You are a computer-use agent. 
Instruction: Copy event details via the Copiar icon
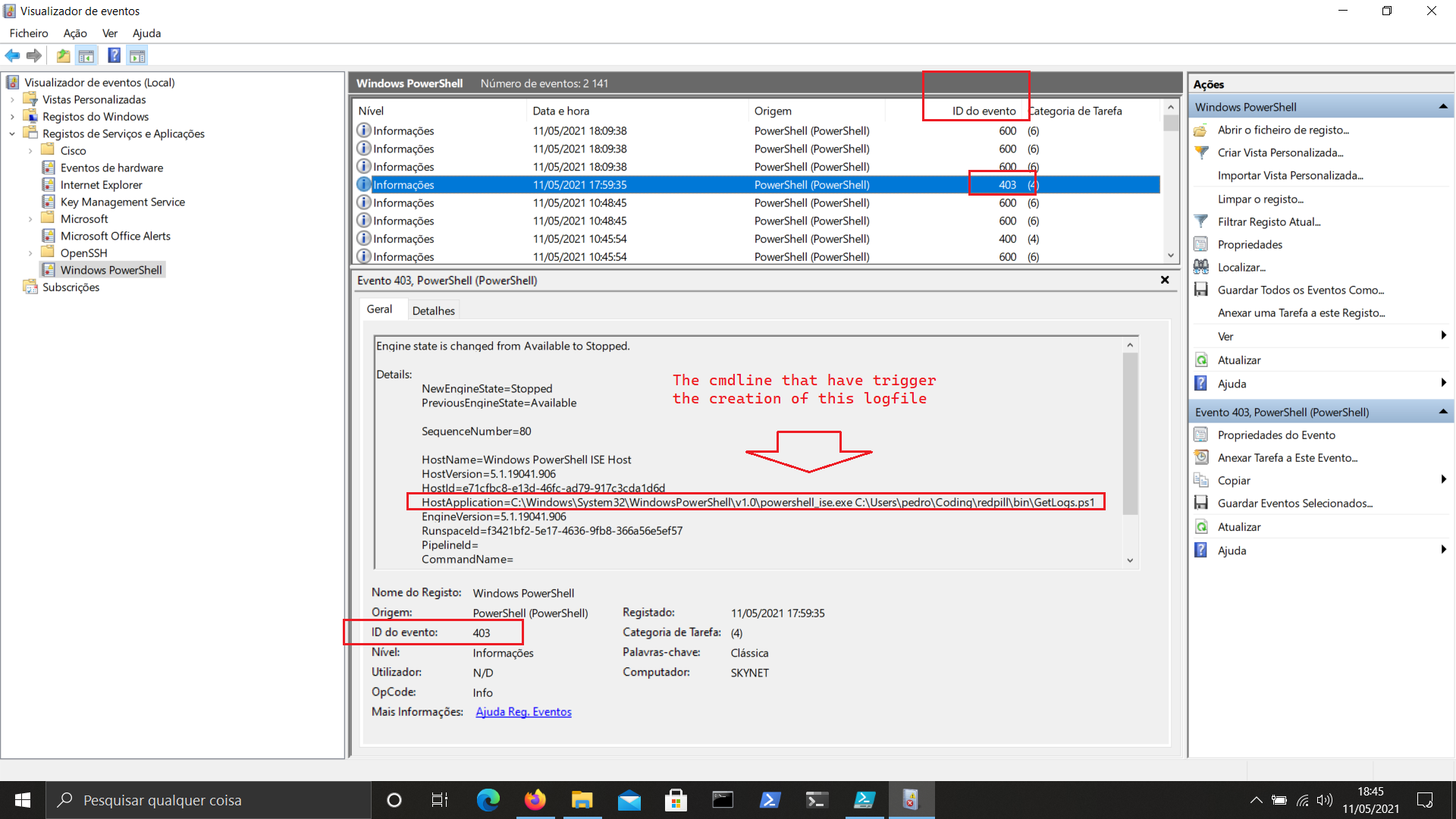coord(1201,480)
